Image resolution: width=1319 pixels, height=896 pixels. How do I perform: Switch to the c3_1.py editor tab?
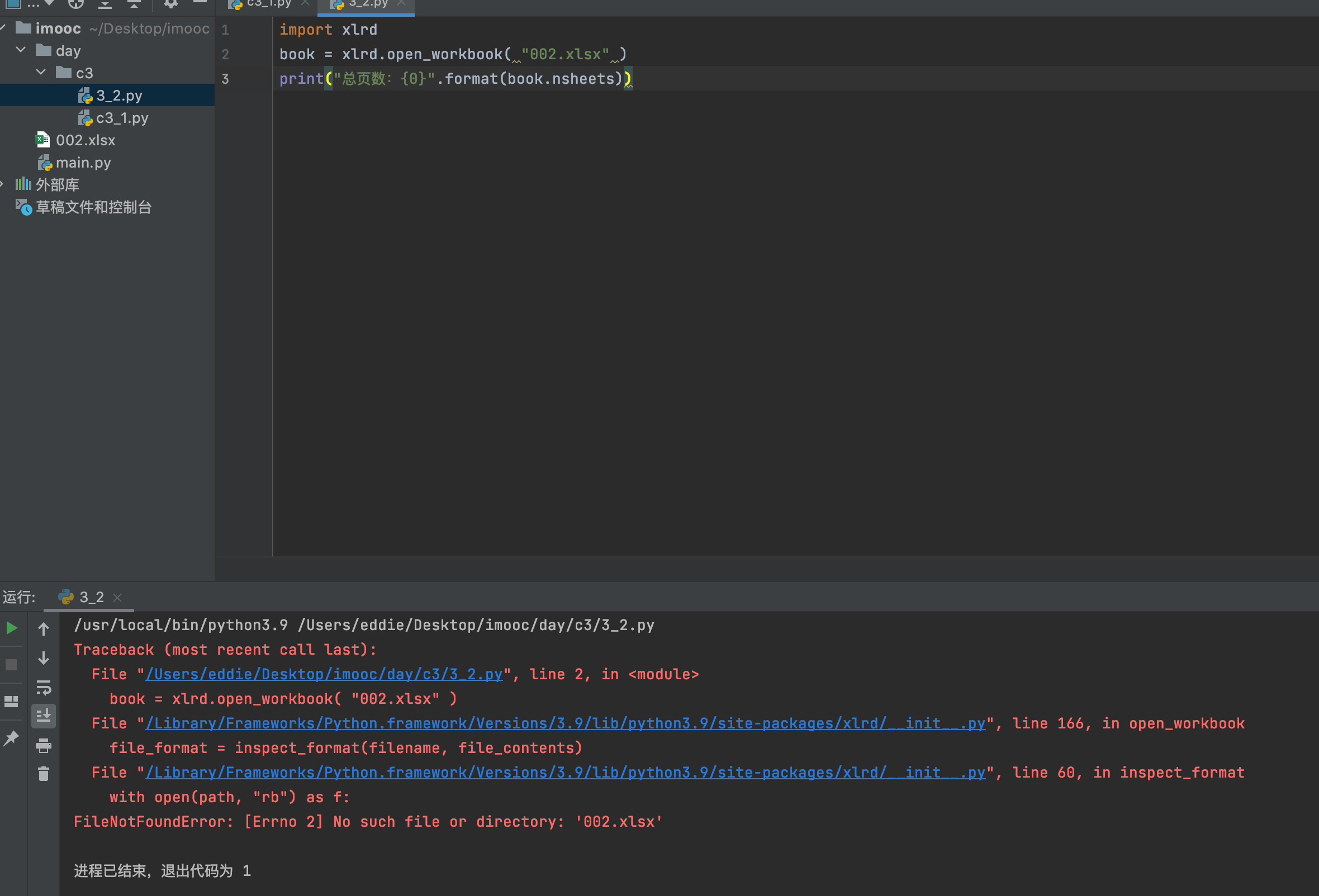pos(269,3)
